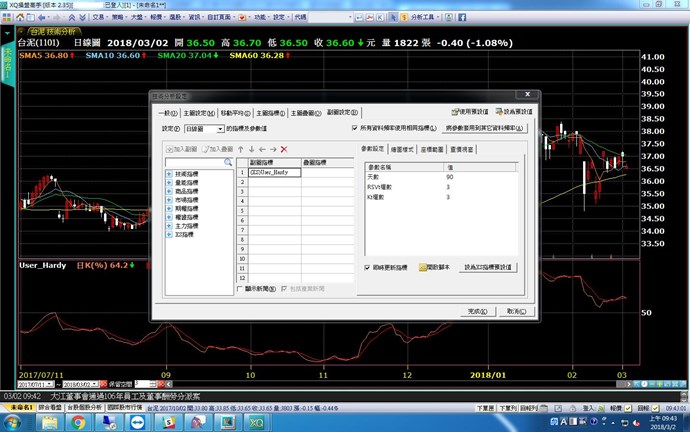Click the move down arrow icon

pyautogui.click(x=251, y=148)
